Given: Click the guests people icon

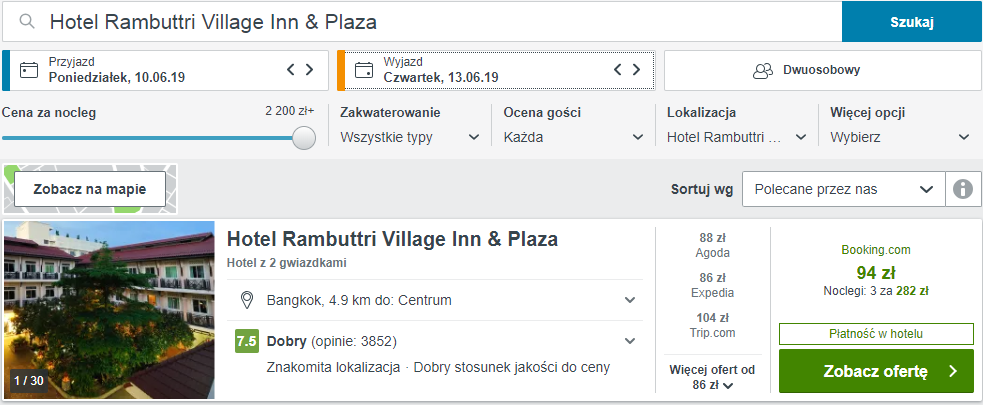Looking at the screenshot, I should (763, 70).
